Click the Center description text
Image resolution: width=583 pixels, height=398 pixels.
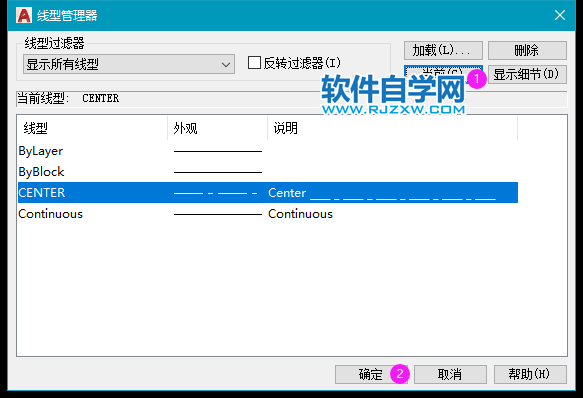[x=382, y=193]
